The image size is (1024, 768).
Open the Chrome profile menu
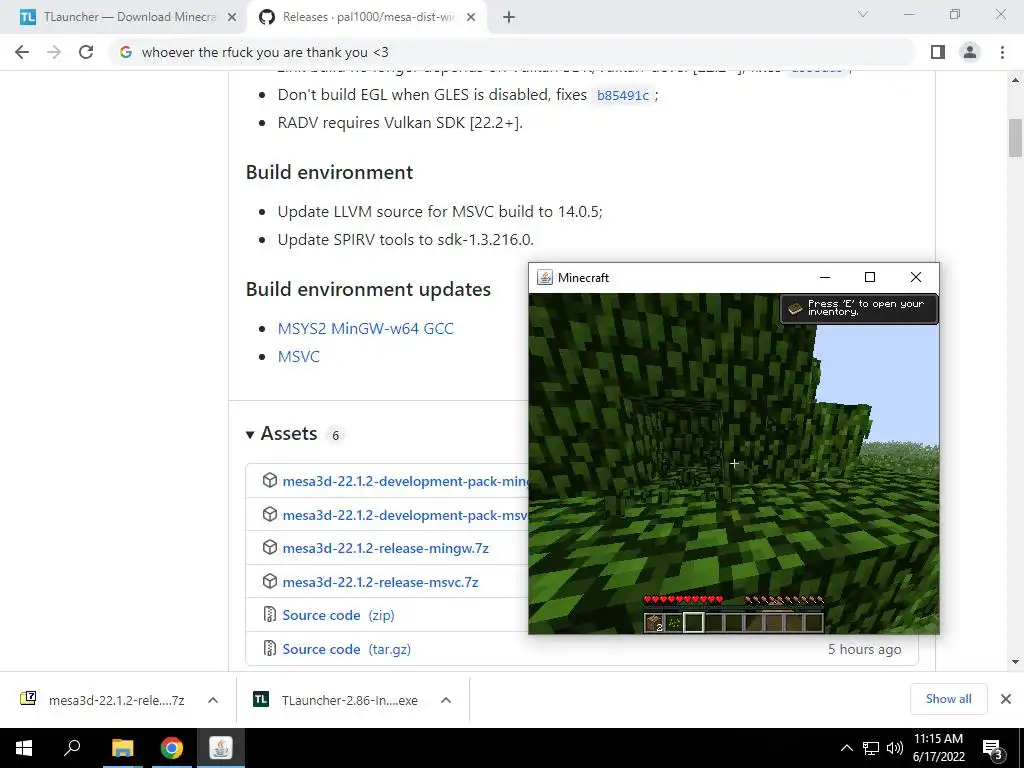(970, 52)
